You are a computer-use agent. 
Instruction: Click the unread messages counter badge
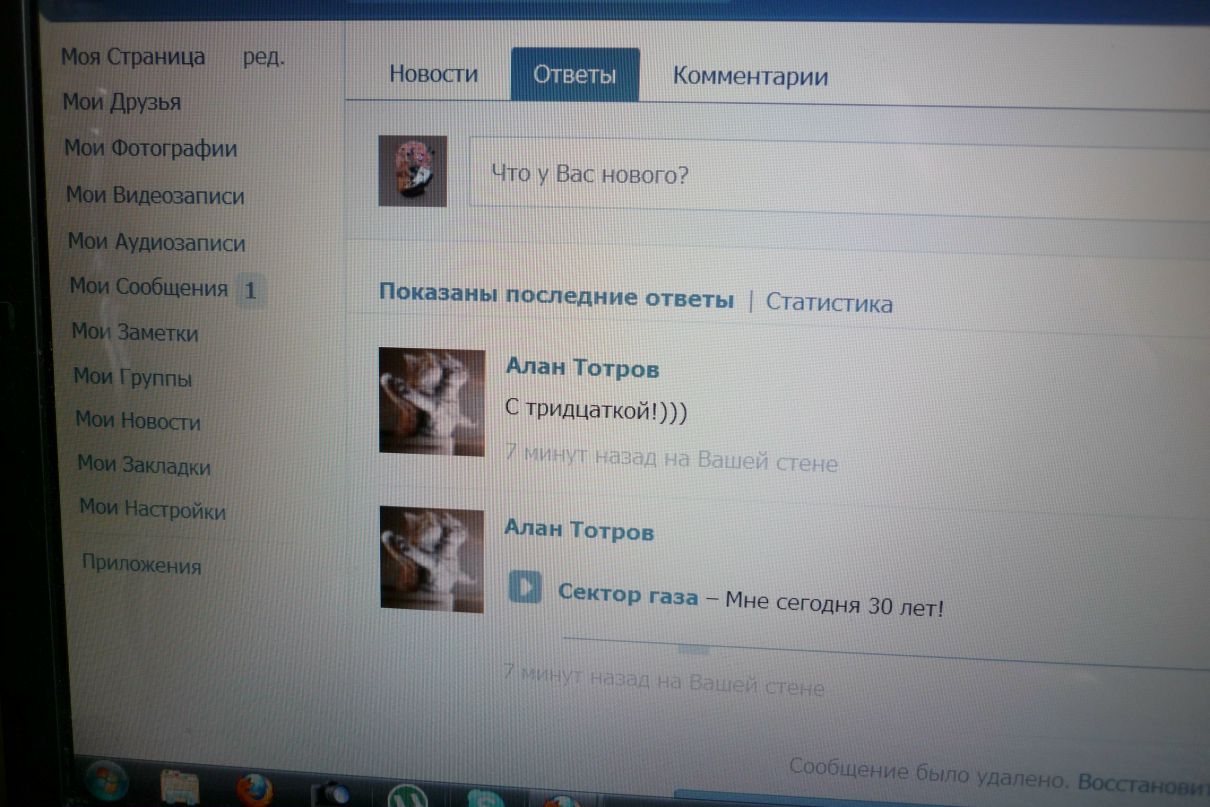[251, 291]
